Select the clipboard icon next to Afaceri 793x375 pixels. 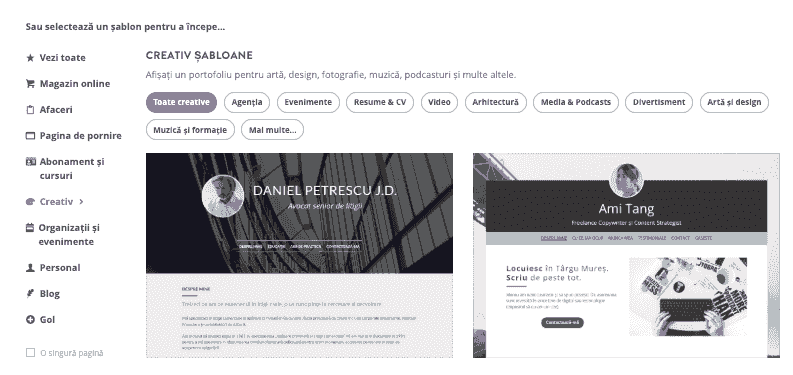tap(30, 110)
